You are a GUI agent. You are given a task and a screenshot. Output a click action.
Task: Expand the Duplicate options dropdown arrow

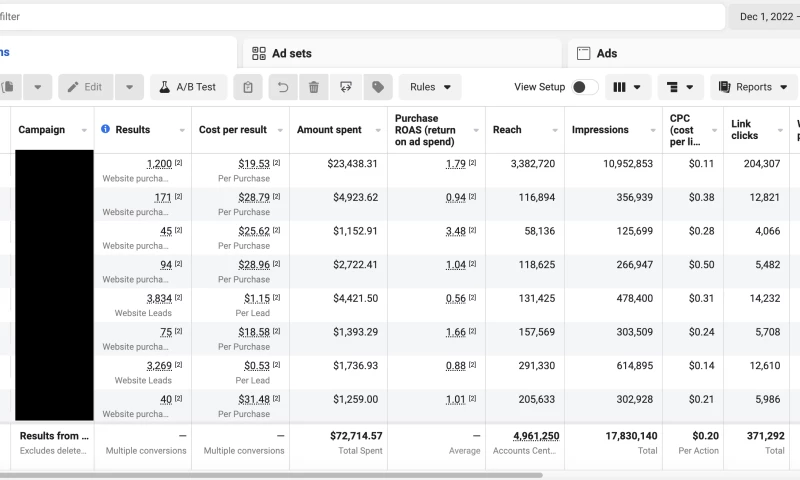[x=37, y=87]
